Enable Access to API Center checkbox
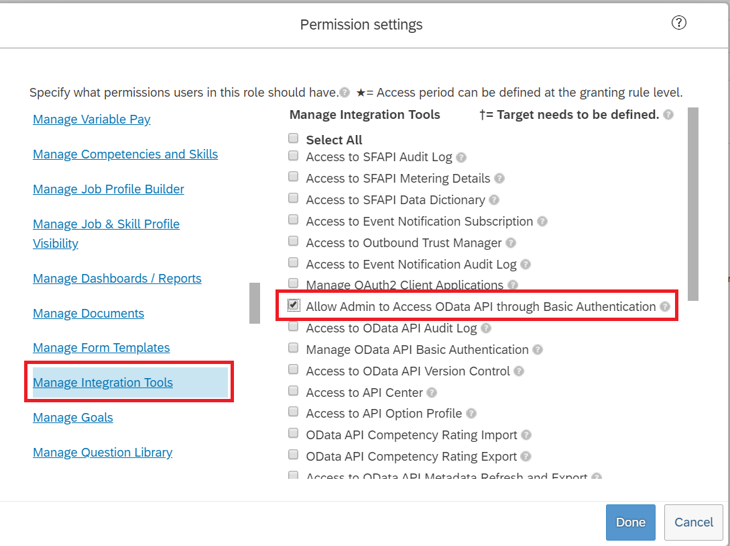Viewport: 730px width, 546px height. (294, 392)
